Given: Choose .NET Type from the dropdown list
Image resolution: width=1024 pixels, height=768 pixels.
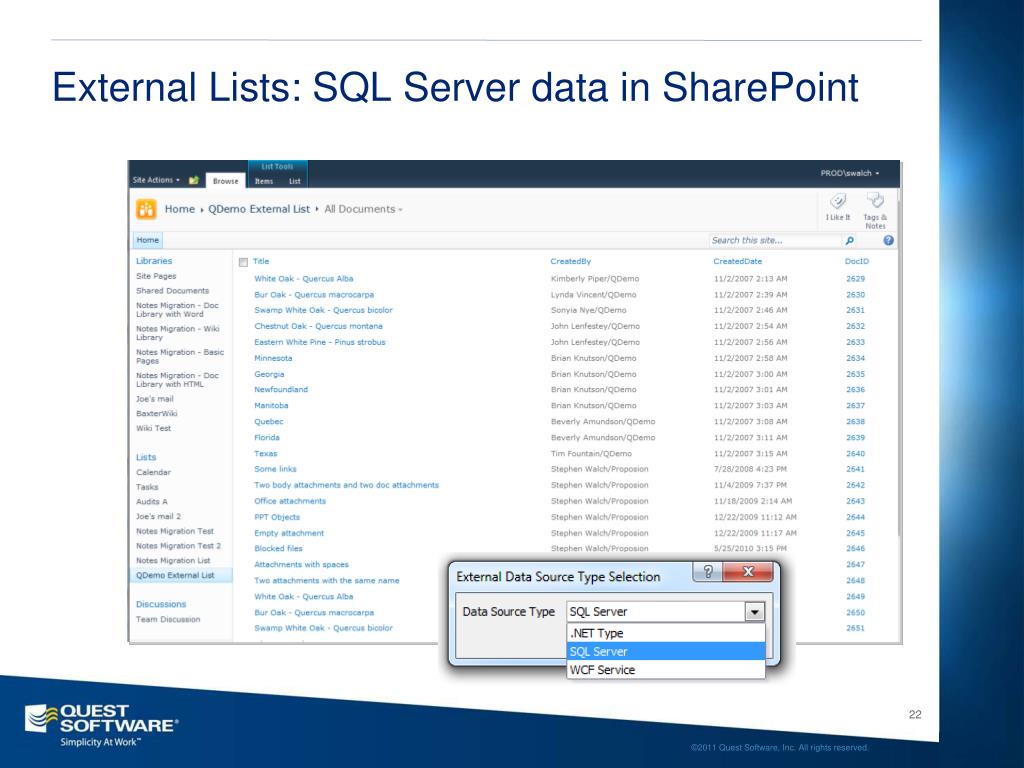Looking at the screenshot, I should coord(665,633).
